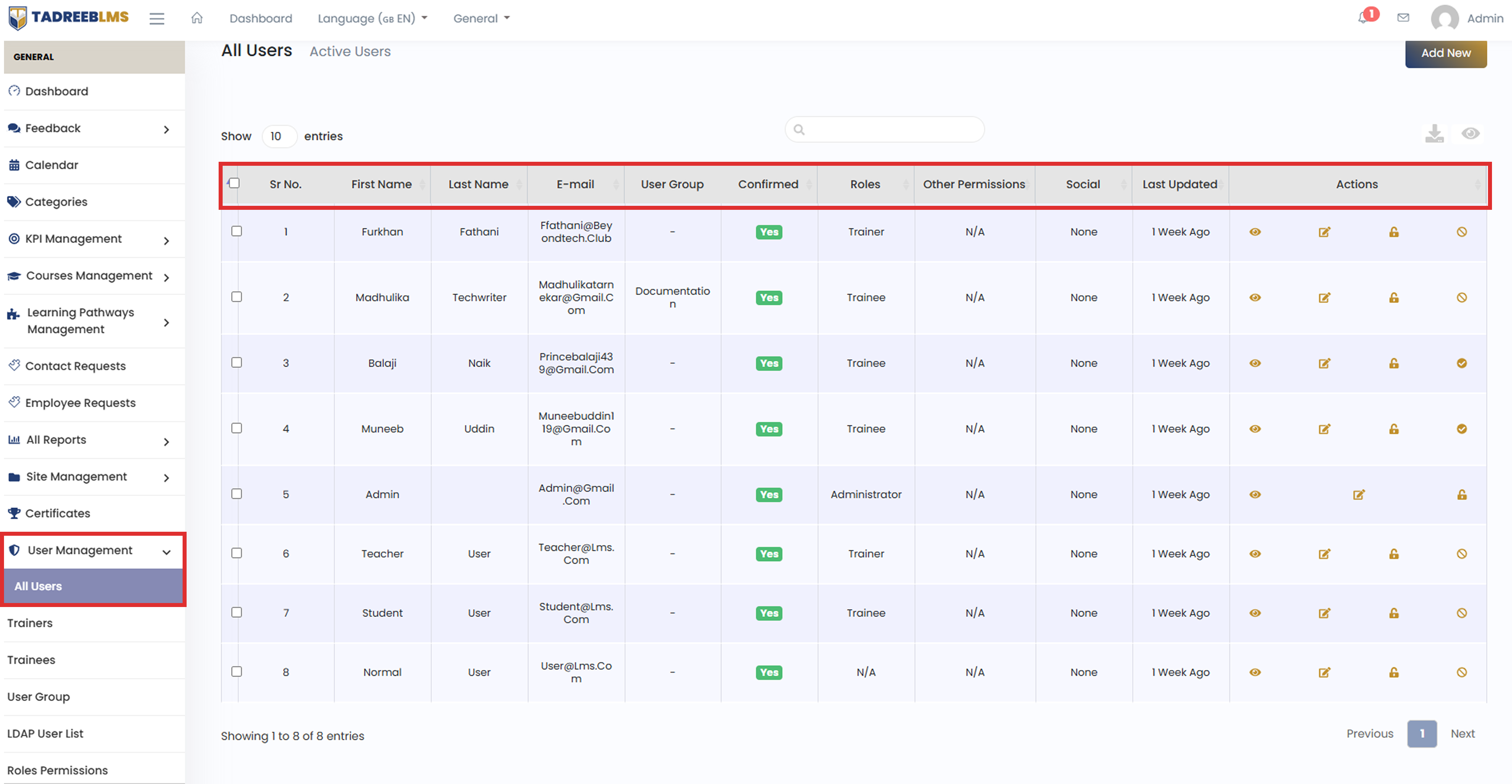1512x784 pixels.
Task: Select checkbox for row 8 Normal
Action: (x=237, y=672)
